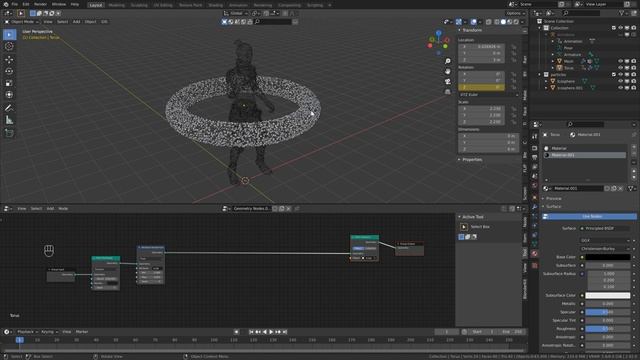Click the viewport zoom magnifier icon
This screenshot has width=640, height=360.
pos(448,61)
